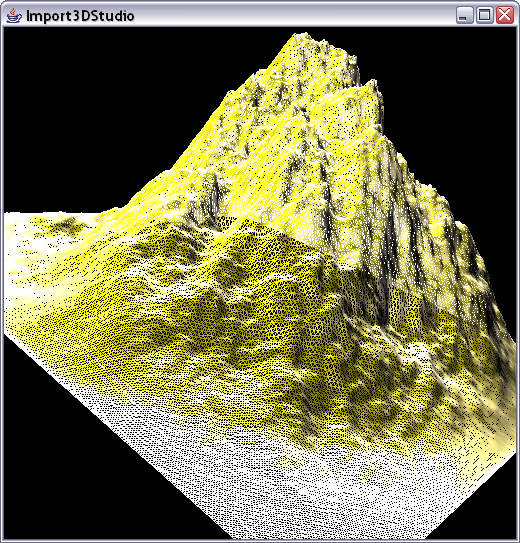Pick the second lower ridge peak right of the summit
The height and width of the screenshot is (543, 520).
pyautogui.click(x=370, y=85)
